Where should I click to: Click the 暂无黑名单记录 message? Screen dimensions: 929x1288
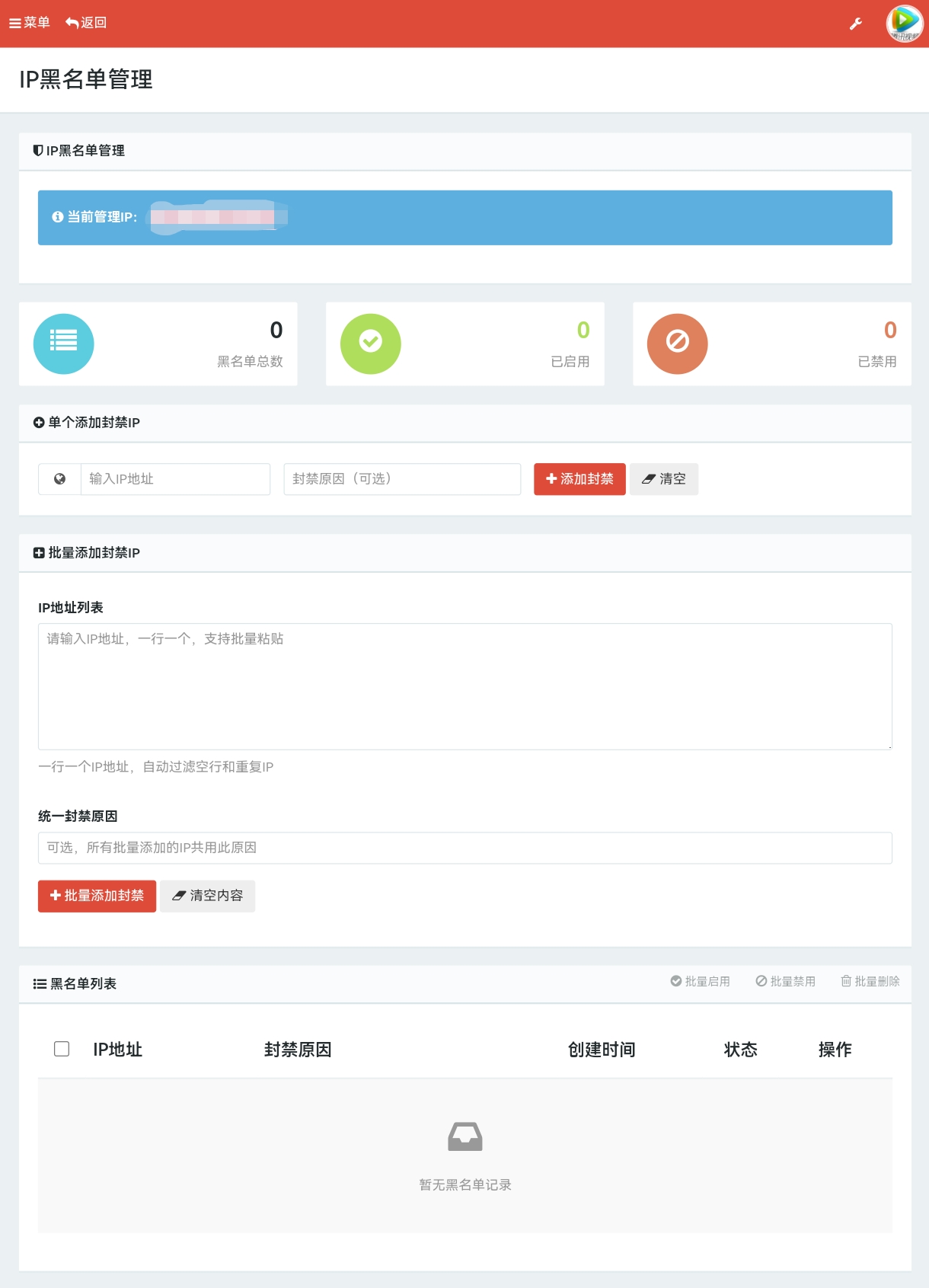coord(465,1185)
